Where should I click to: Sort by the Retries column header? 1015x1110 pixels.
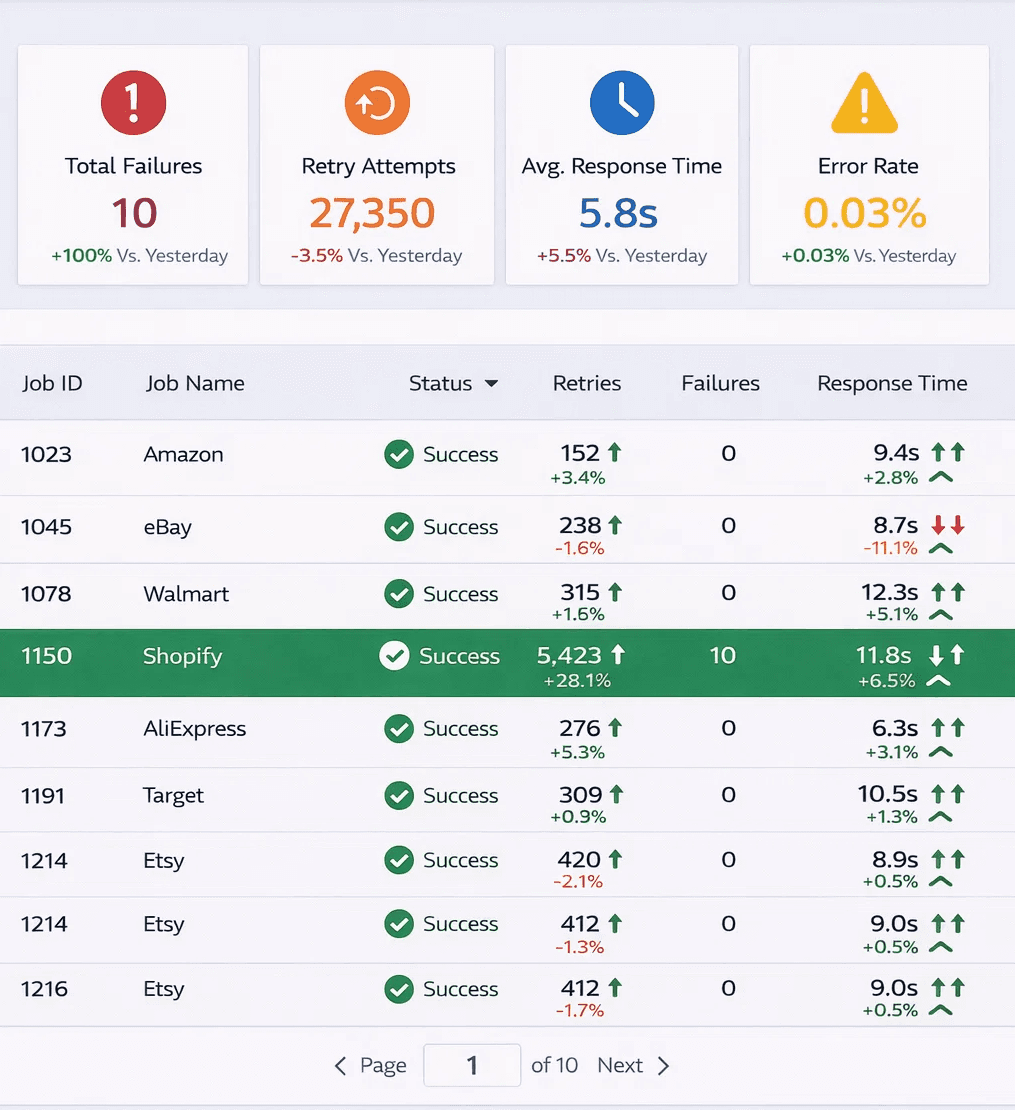point(587,383)
